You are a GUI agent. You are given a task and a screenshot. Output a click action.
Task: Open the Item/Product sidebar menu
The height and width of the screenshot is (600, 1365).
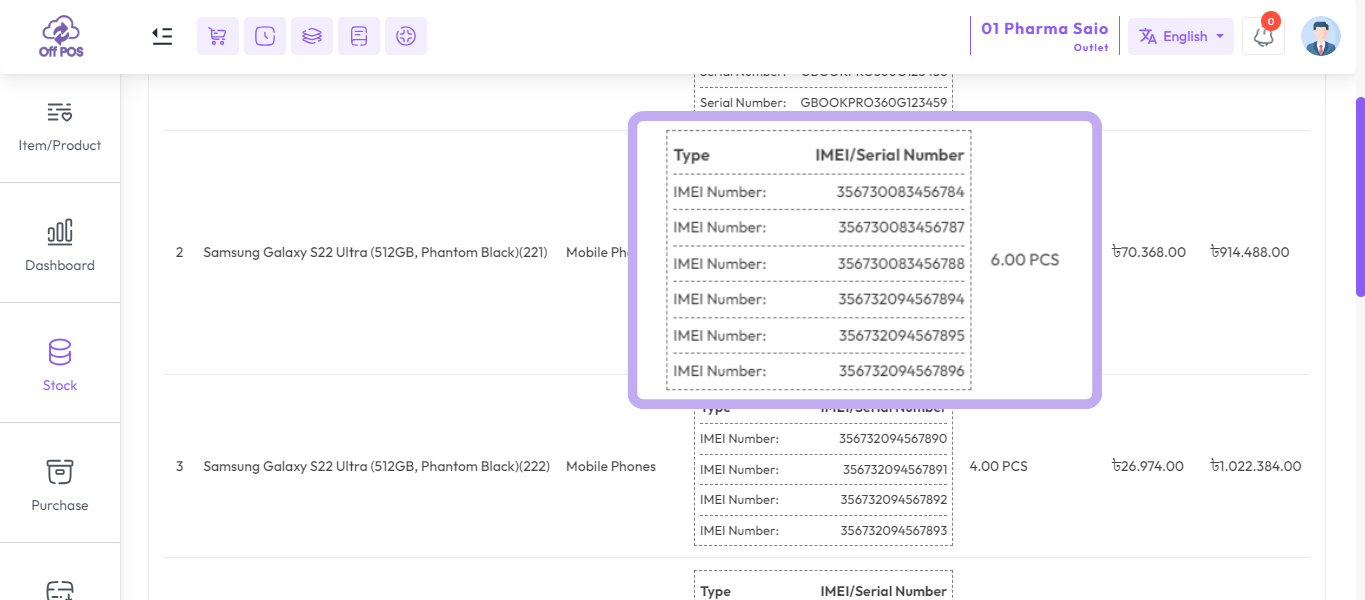pos(60,123)
